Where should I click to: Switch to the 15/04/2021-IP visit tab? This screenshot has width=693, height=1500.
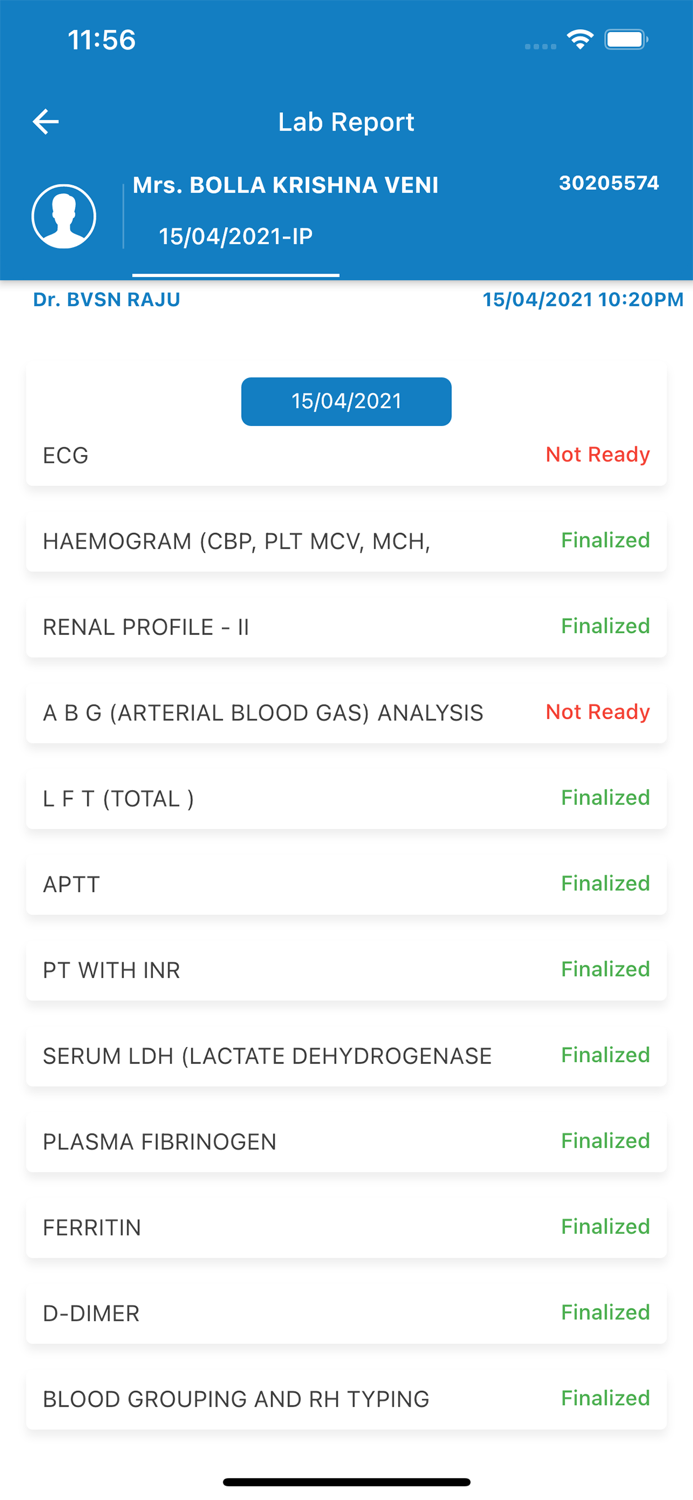[x=236, y=237]
